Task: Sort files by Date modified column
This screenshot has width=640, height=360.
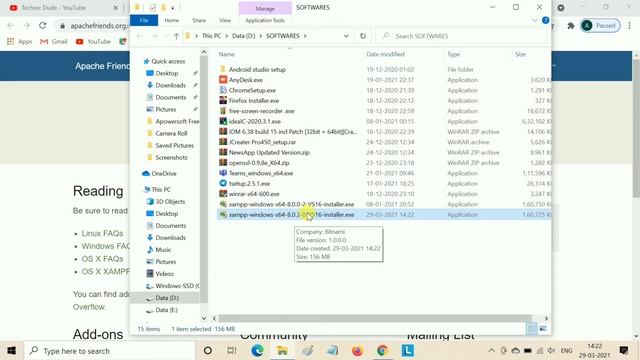Action: coord(385,54)
